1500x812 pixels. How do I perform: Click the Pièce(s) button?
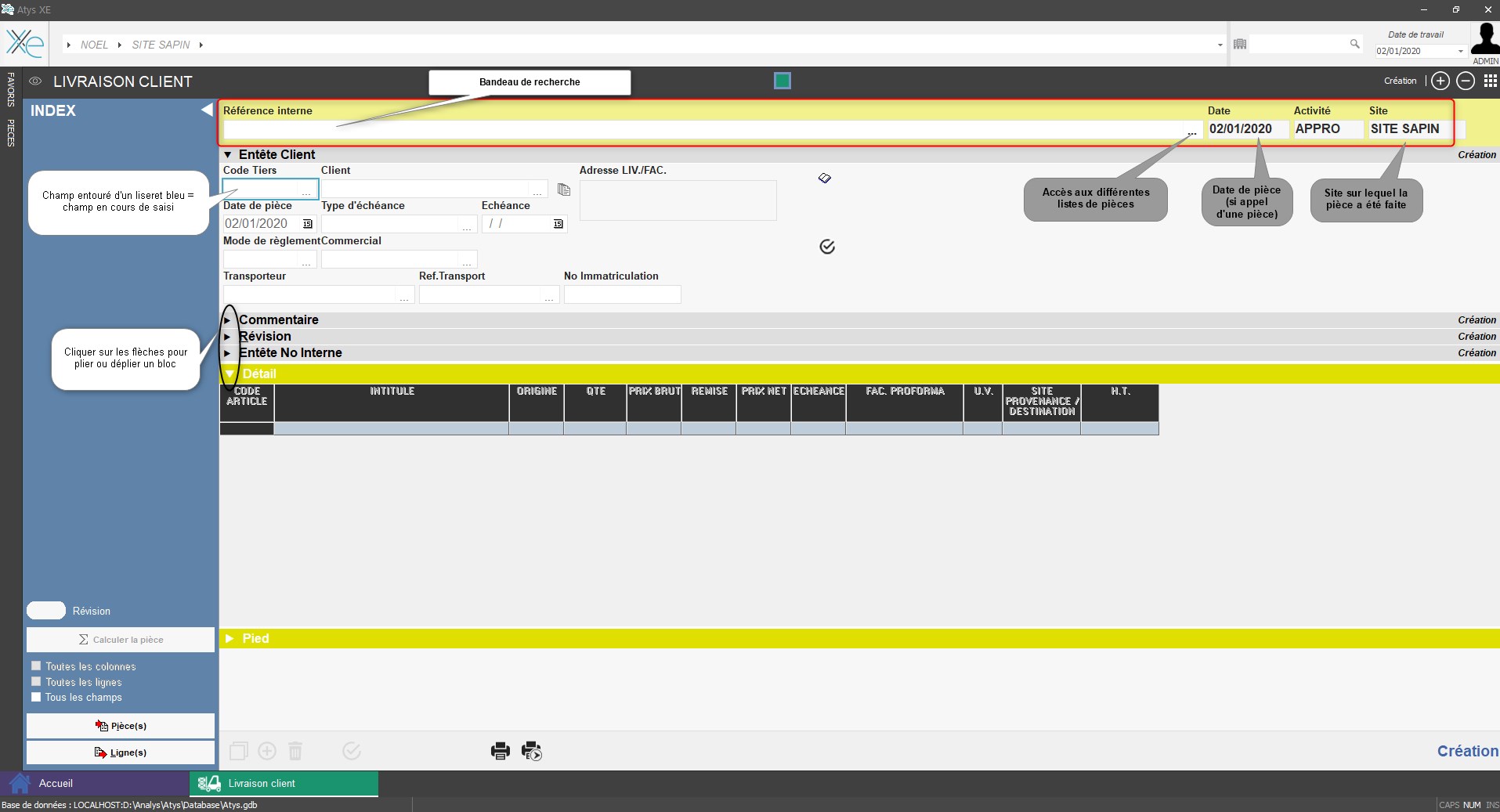coord(121,726)
